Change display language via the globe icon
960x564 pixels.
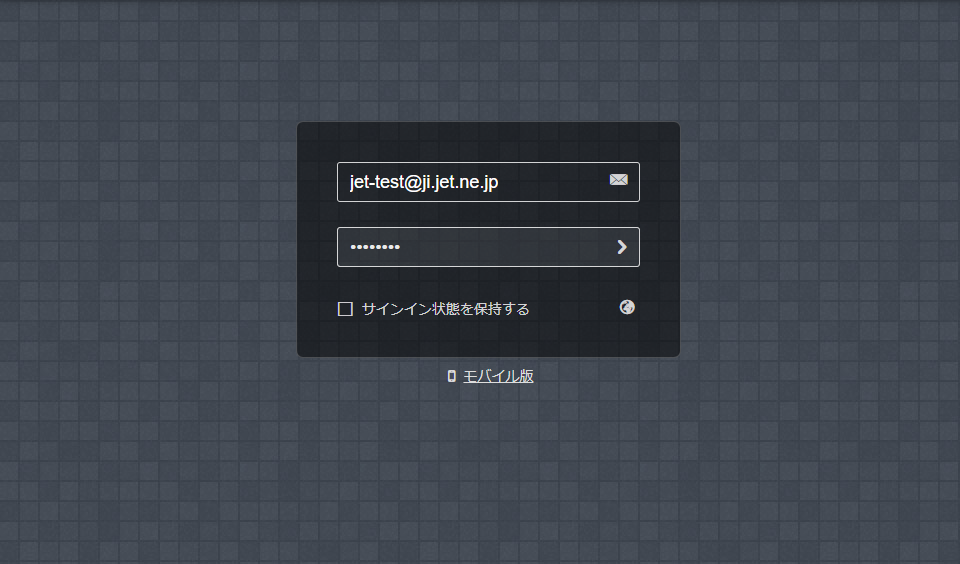(x=627, y=307)
